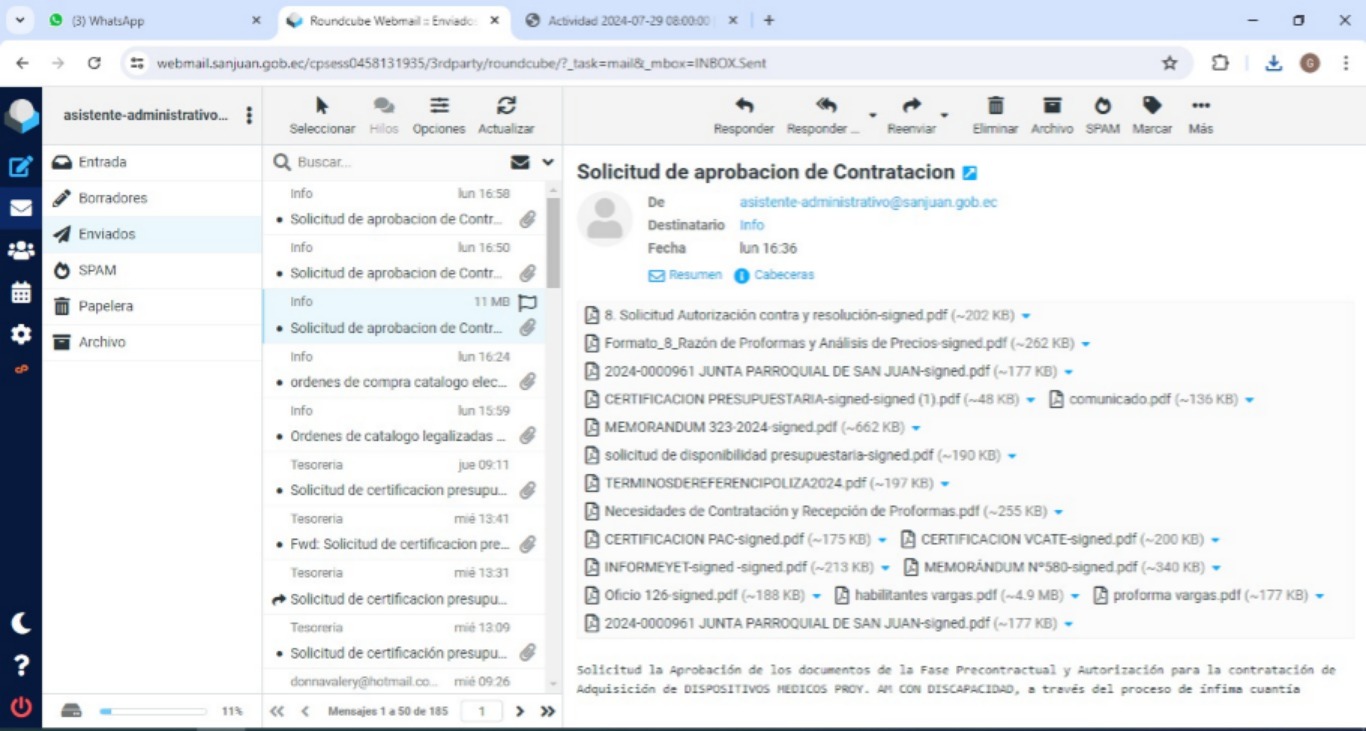
Task: Switch to the WhatsApp browser tab
Action: pyautogui.click(x=150, y=20)
